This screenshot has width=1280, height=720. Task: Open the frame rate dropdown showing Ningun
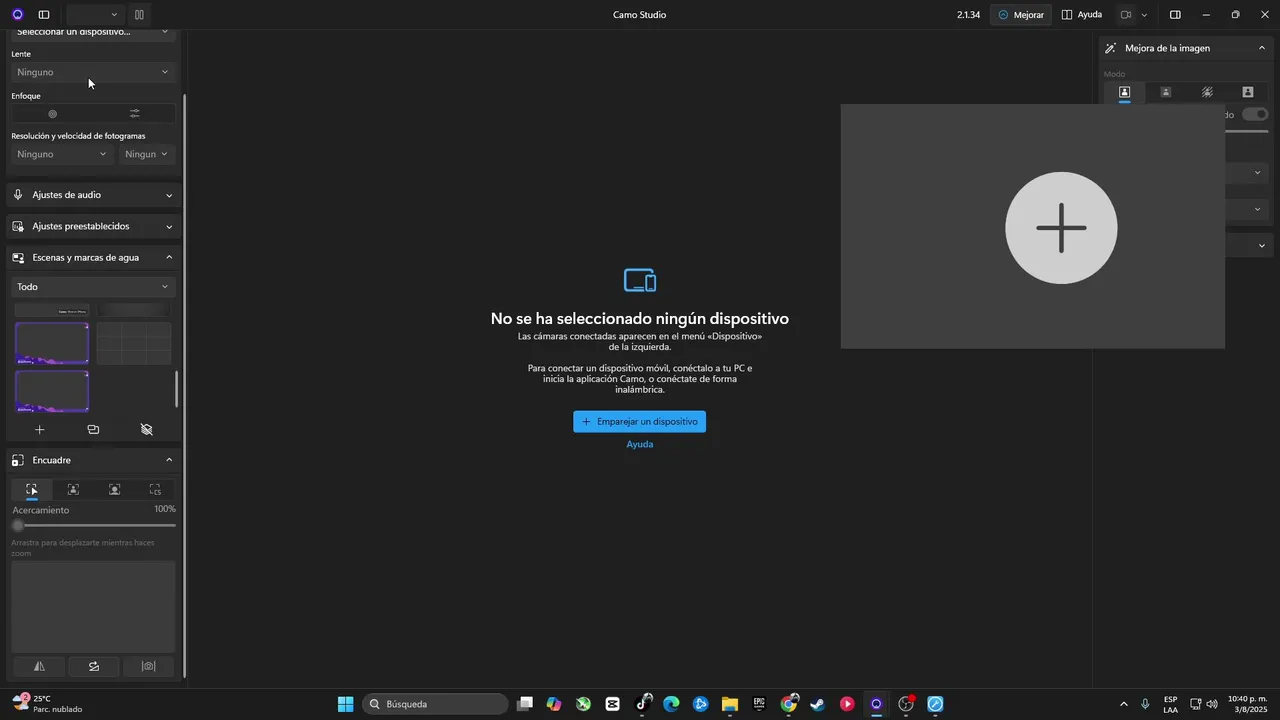147,154
